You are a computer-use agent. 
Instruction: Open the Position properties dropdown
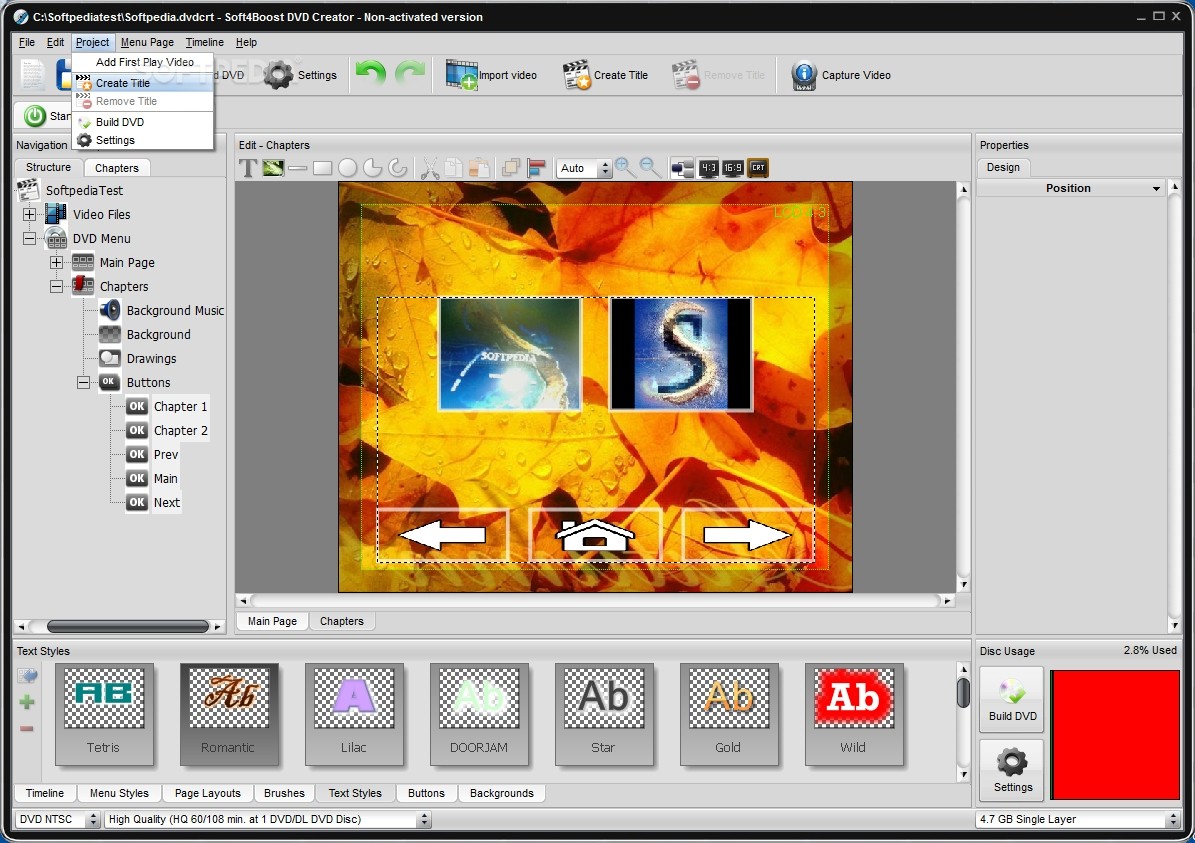[1155, 188]
